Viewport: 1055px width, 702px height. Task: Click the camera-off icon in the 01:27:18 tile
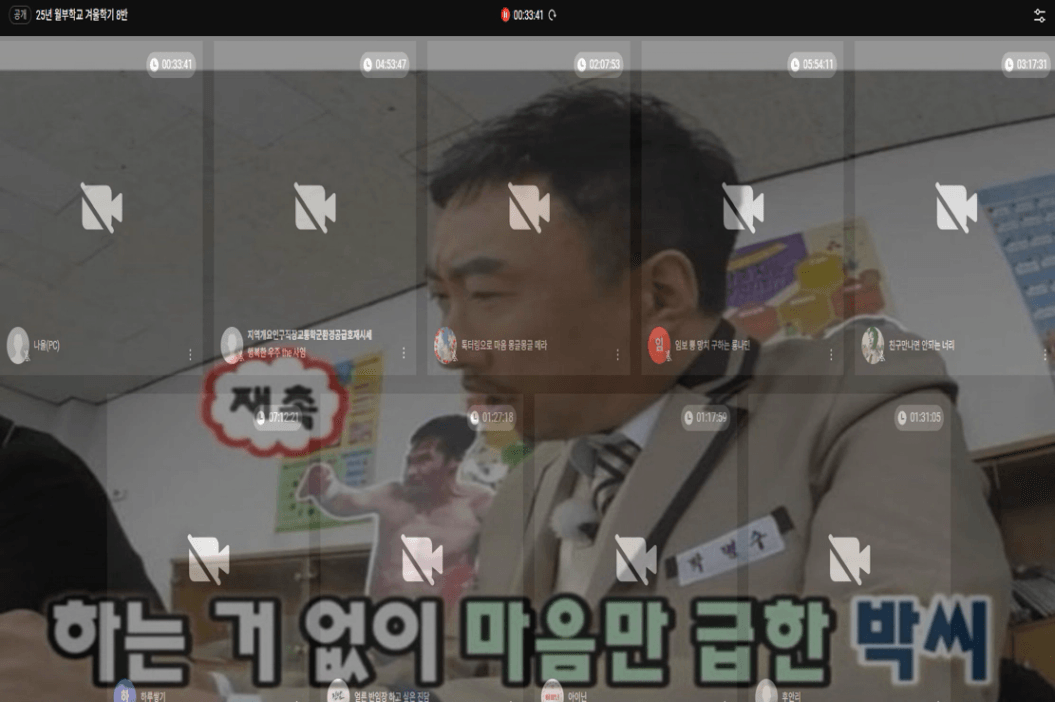[422, 560]
